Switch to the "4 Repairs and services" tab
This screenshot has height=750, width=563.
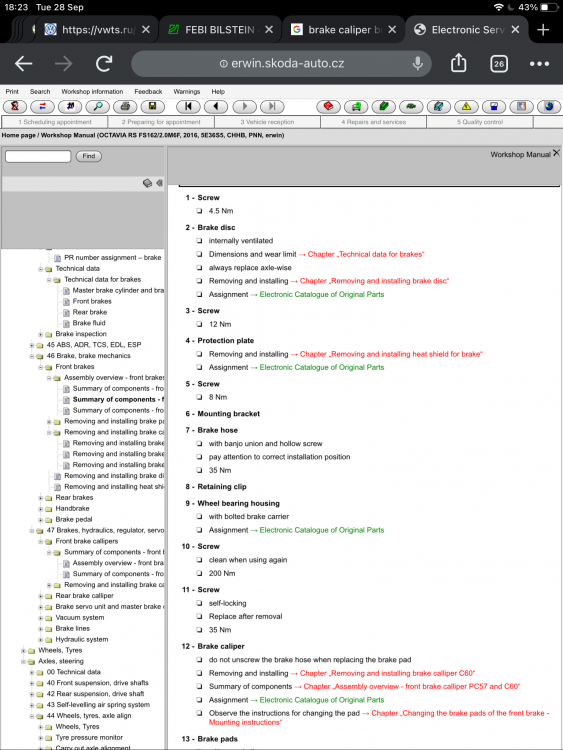[374, 122]
